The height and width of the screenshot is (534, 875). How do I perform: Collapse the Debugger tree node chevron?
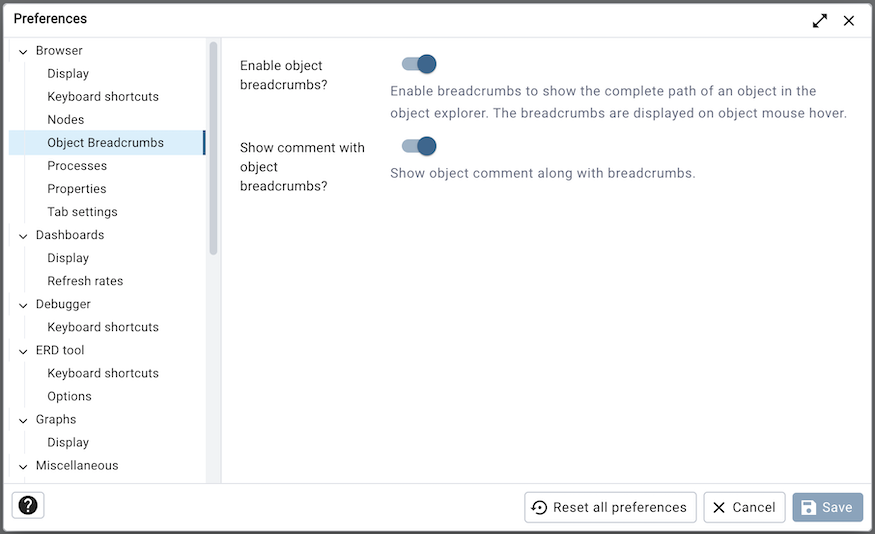tap(23, 305)
